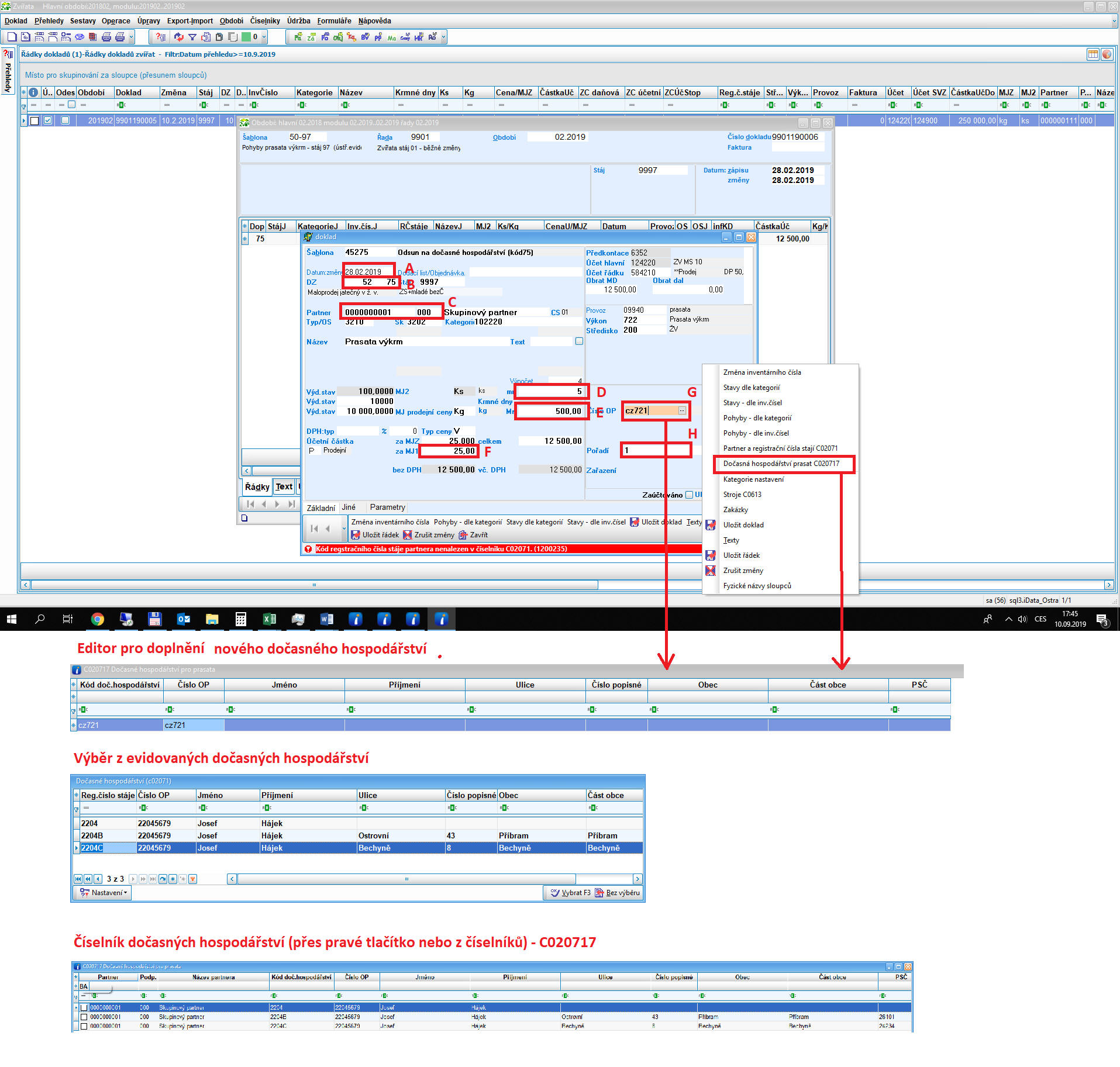Image resolution: width=1120 pixels, height=1067 pixels.
Task: Tick the first row selection checkbox
Action: tap(35, 120)
